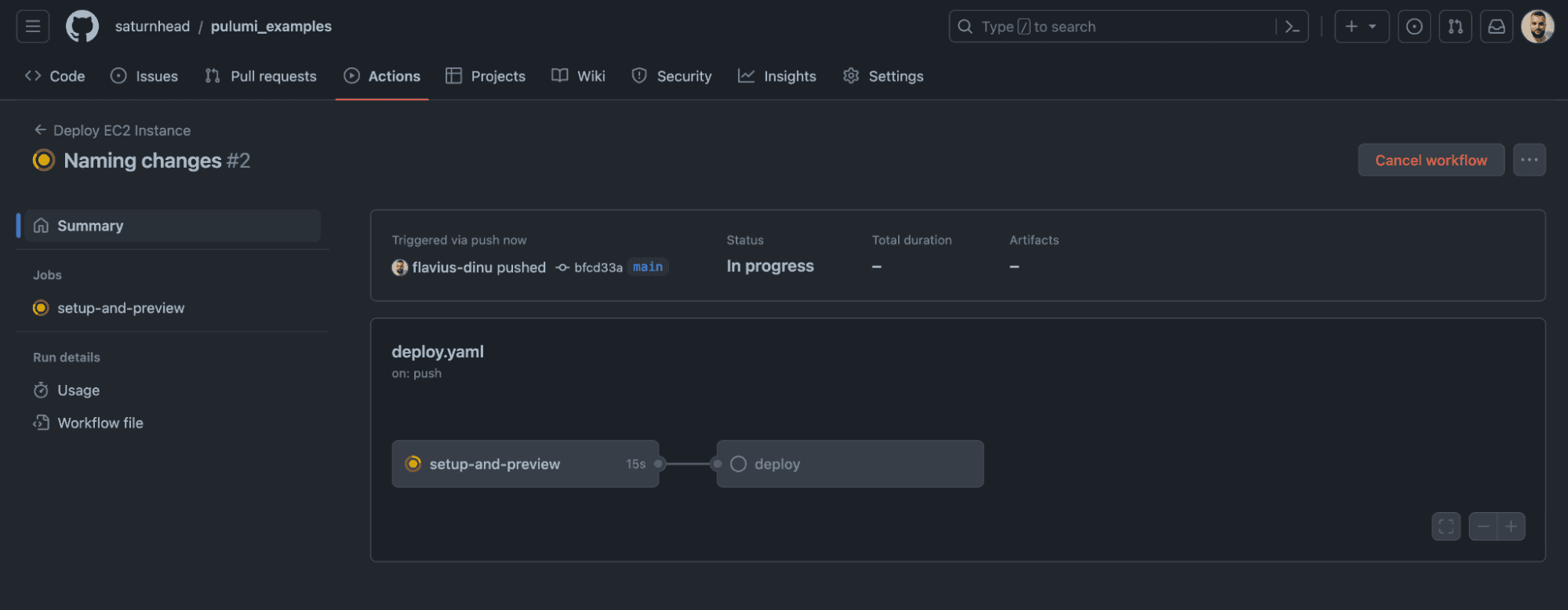This screenshot has width=1568, height=610.
Task: Click setup-and-preview job node in graph
Action: [526, 464]
